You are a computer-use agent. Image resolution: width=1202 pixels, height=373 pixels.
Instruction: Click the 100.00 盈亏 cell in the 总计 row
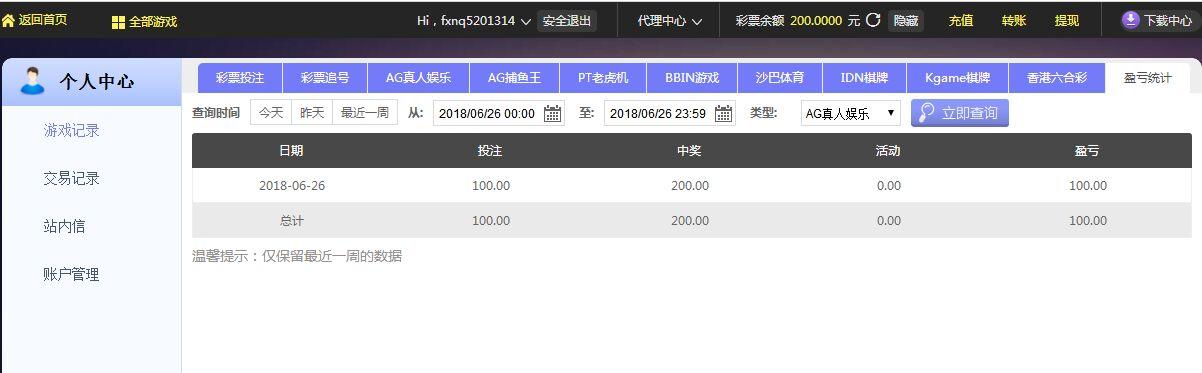click(1088, 221)
